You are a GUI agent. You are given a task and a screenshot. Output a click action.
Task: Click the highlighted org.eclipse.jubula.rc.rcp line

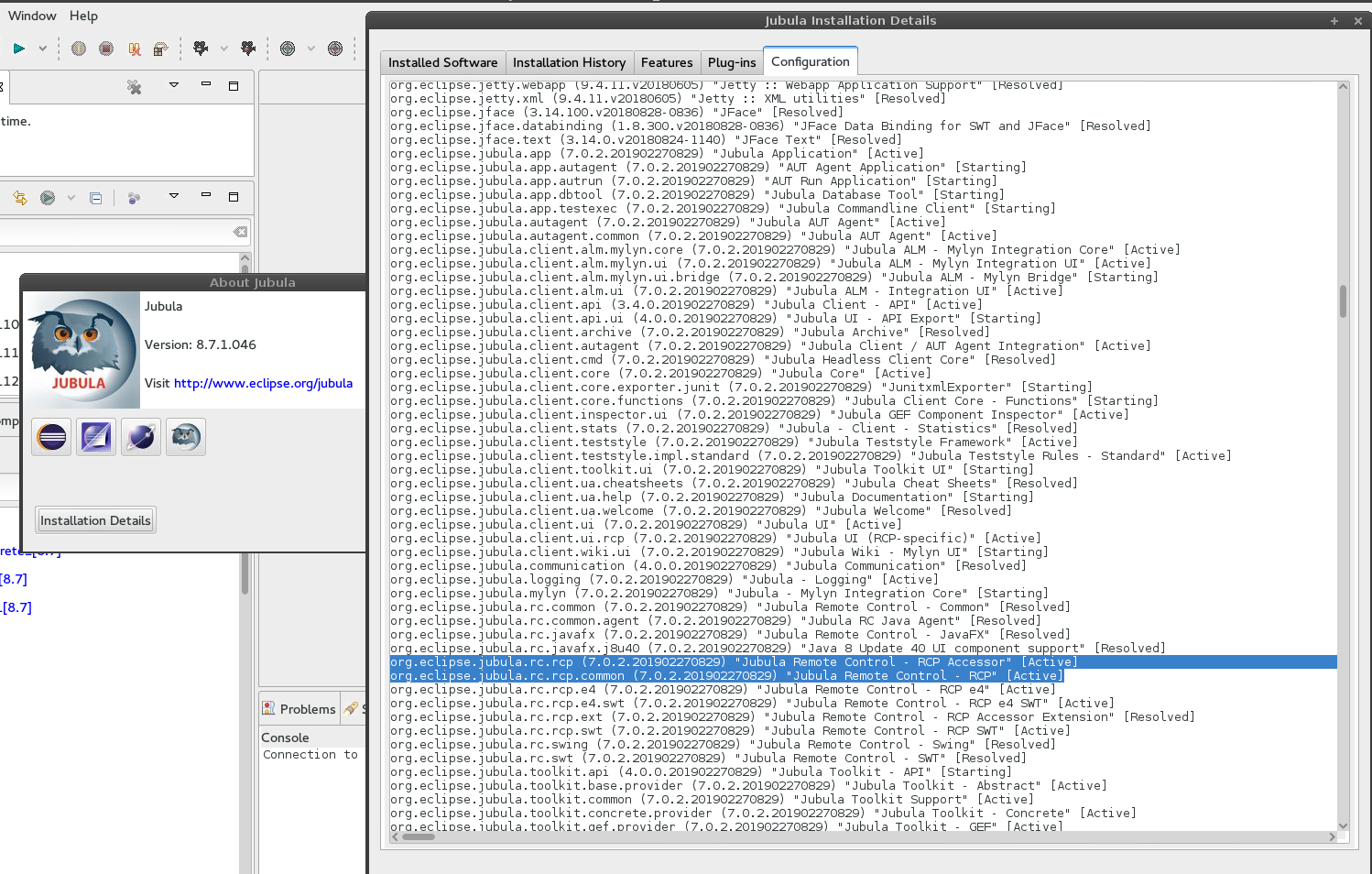(863, 662)
